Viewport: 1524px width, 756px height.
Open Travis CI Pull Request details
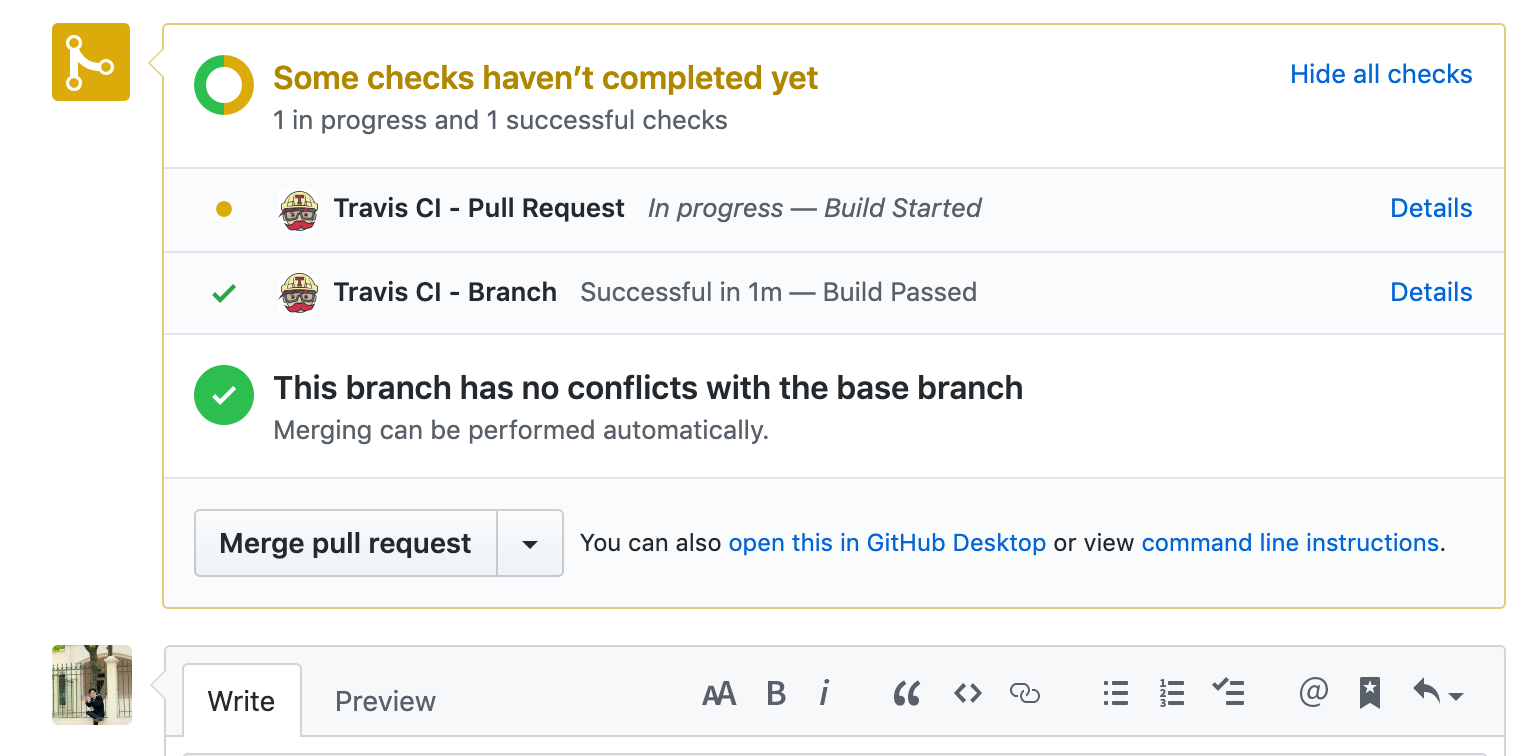pyautogui.click(x=1431, y=208)
